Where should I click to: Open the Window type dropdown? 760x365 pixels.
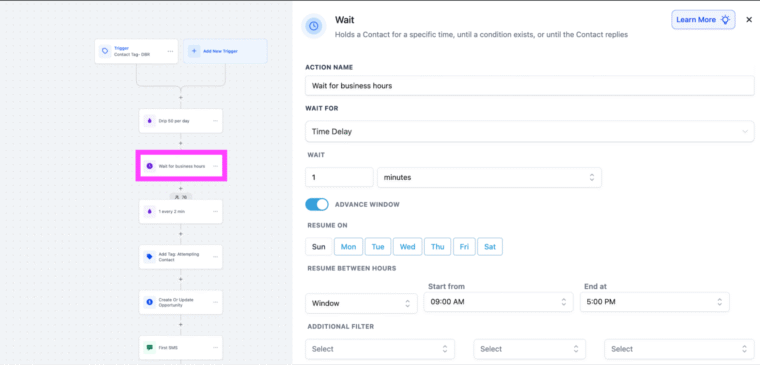tap(361, 303)
